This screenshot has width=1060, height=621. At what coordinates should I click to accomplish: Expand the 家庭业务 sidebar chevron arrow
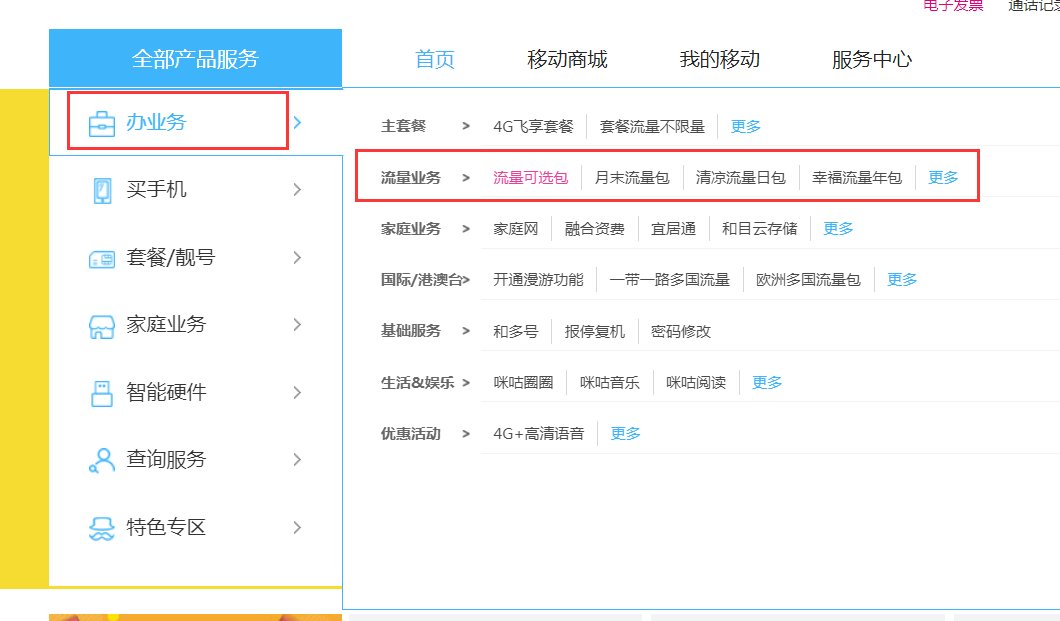click(x=297, y=324)
